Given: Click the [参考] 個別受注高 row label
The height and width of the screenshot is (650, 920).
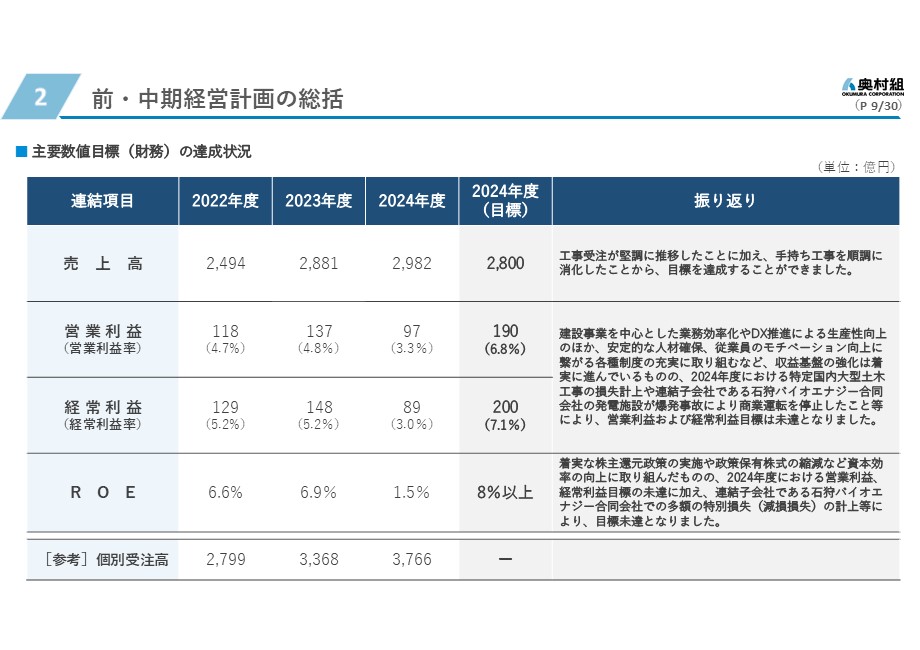Looking at the screenshot, I should coord(102,560).
